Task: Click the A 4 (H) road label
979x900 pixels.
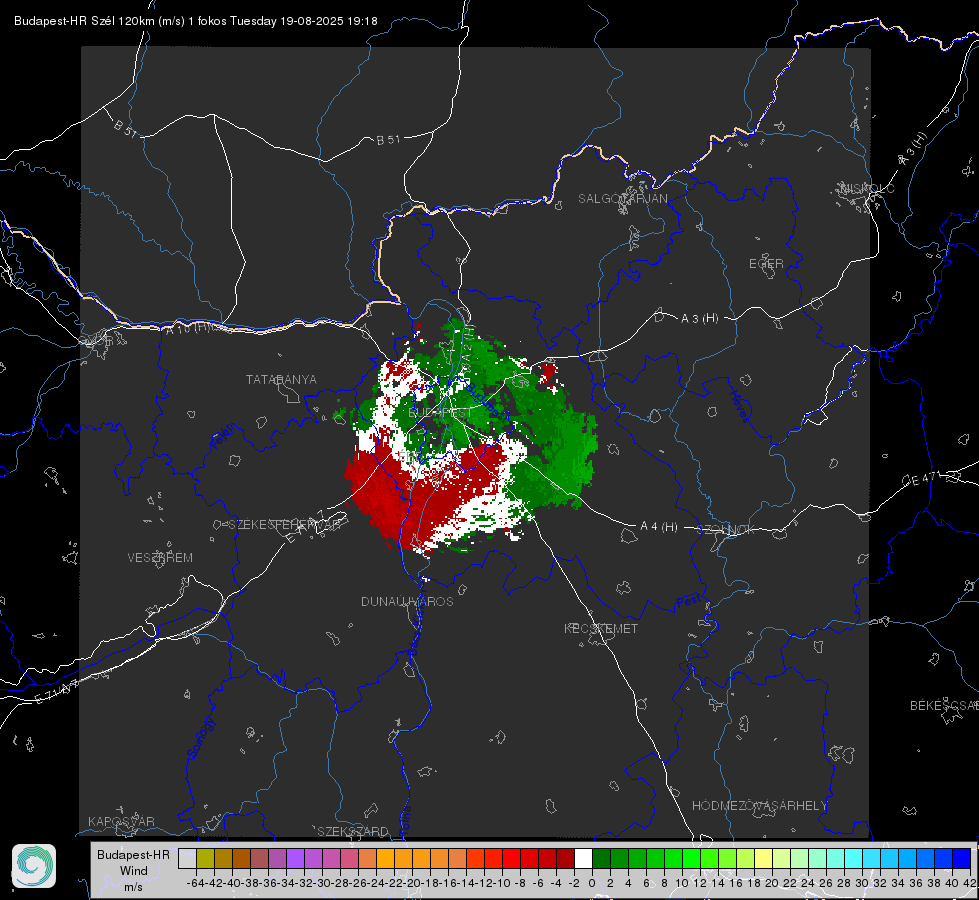Action: 659,527
